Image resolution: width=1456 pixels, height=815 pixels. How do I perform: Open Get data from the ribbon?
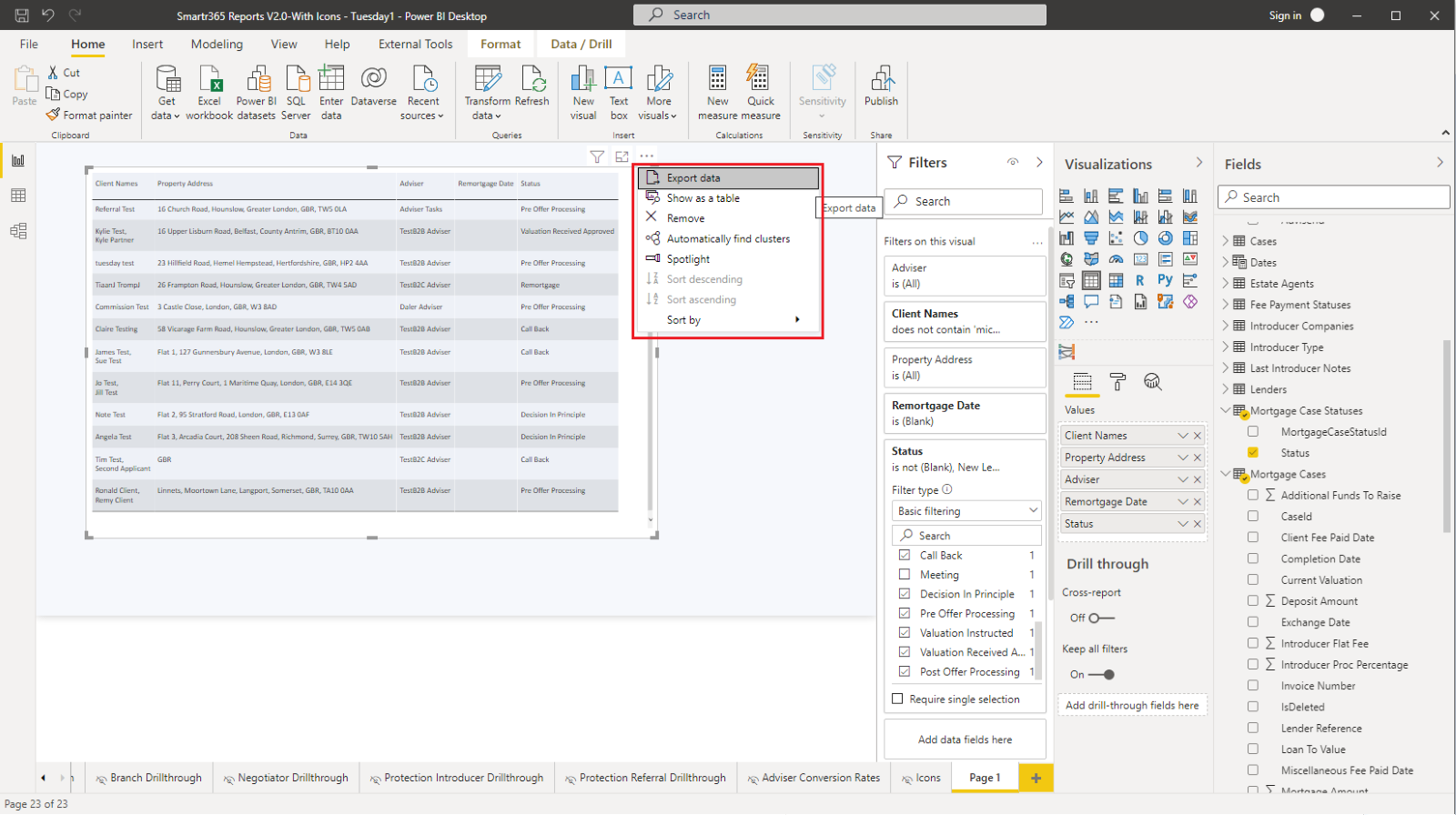[167, 92]
